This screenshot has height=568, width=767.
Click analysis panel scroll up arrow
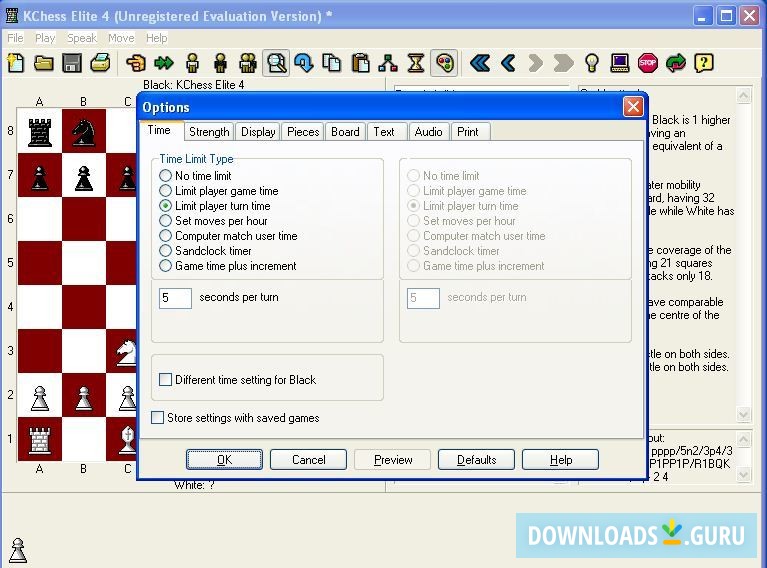(744, 95)
